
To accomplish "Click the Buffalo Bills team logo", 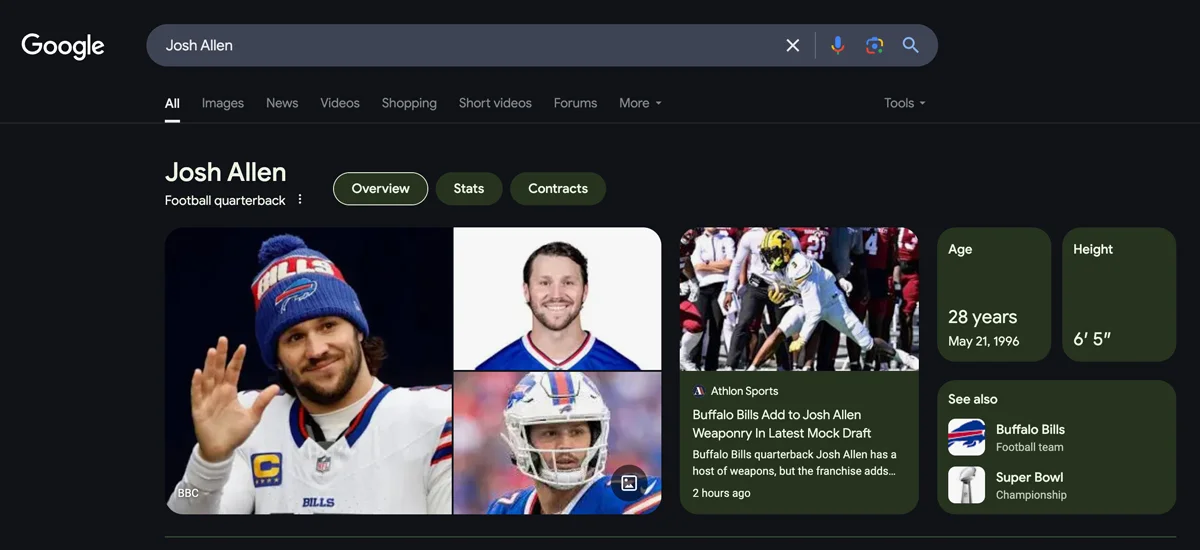I will coord(967,438).
